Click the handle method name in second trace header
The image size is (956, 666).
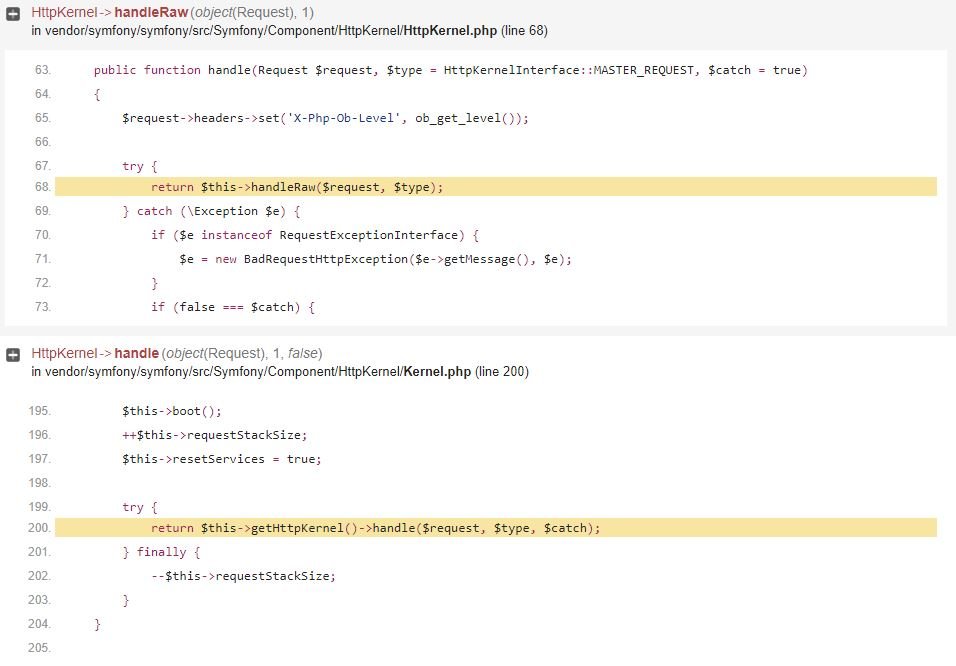[137, 353]
